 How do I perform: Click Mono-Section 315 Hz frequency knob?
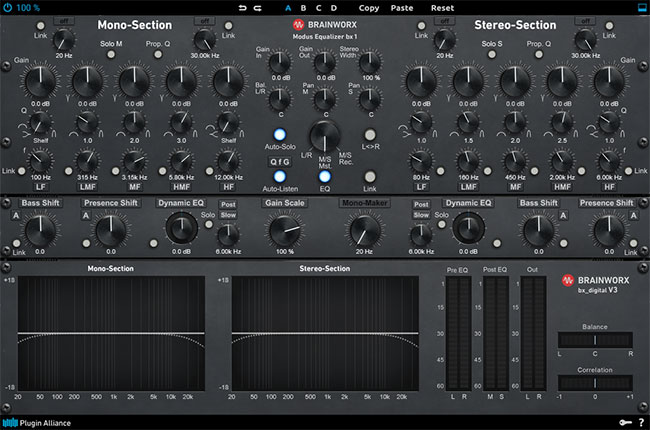(87, 162)
